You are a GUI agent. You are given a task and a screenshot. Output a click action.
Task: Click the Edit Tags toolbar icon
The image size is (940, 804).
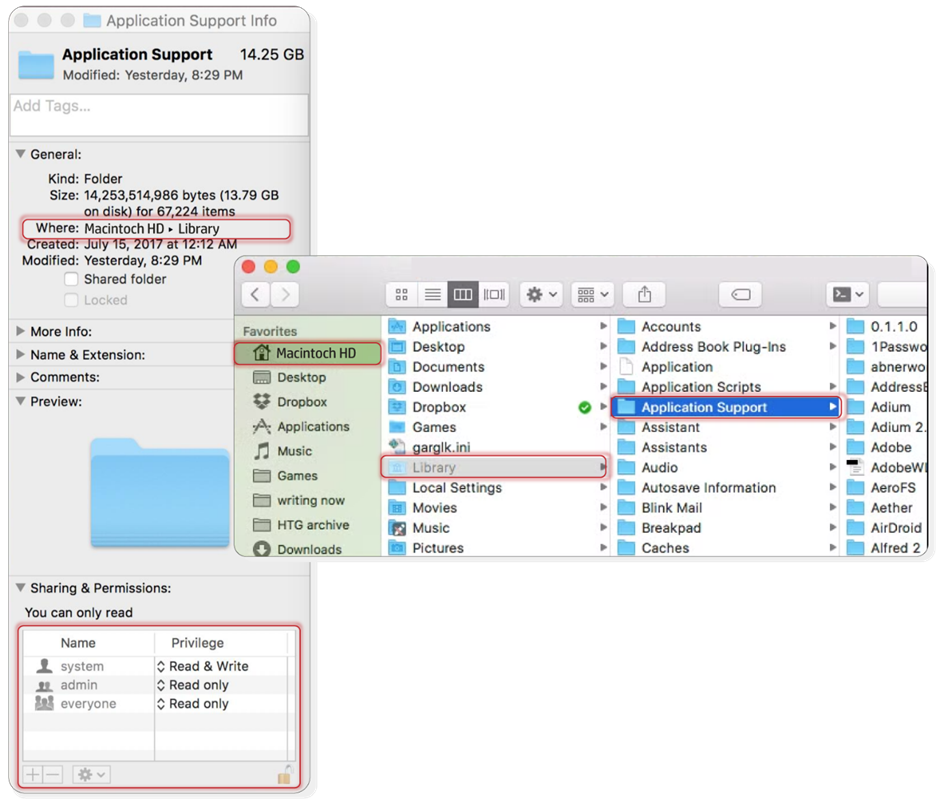pyautogui.click(x=740, y=294)
